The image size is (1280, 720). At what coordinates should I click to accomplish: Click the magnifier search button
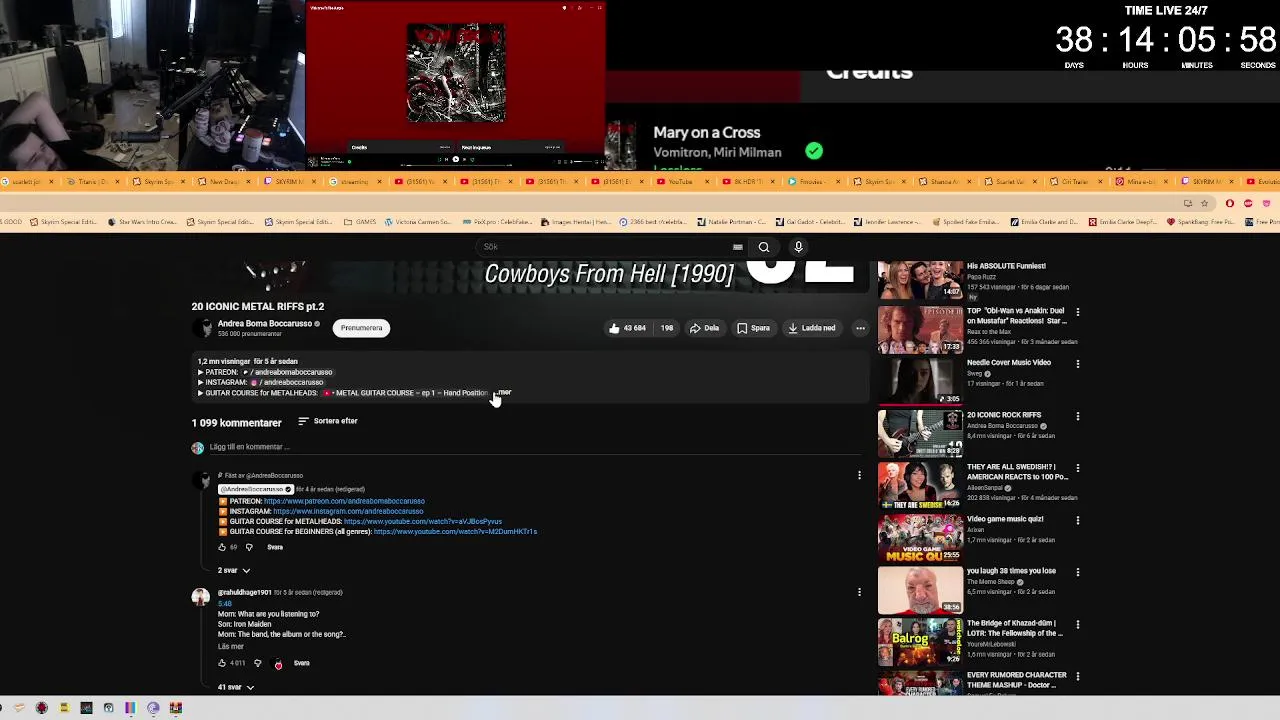click(x=764, y=247)
